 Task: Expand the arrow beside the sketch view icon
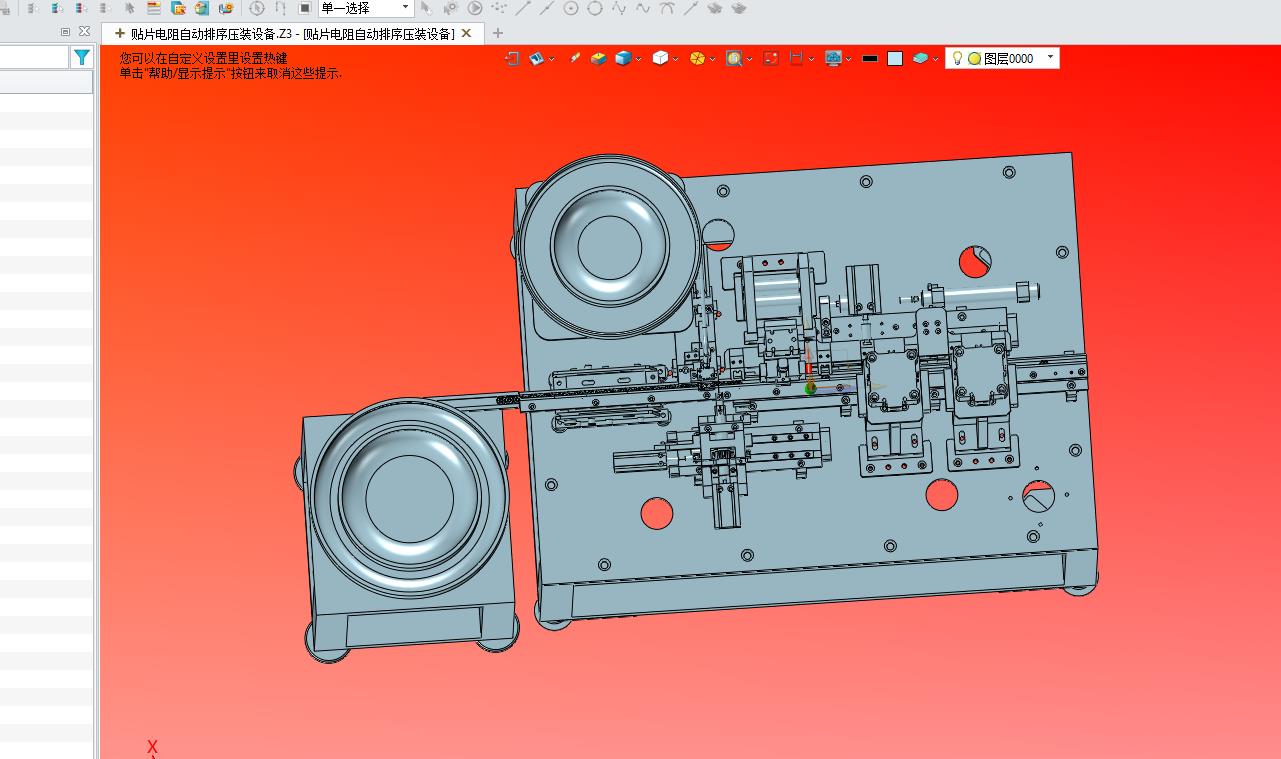[x=552, y=59]
